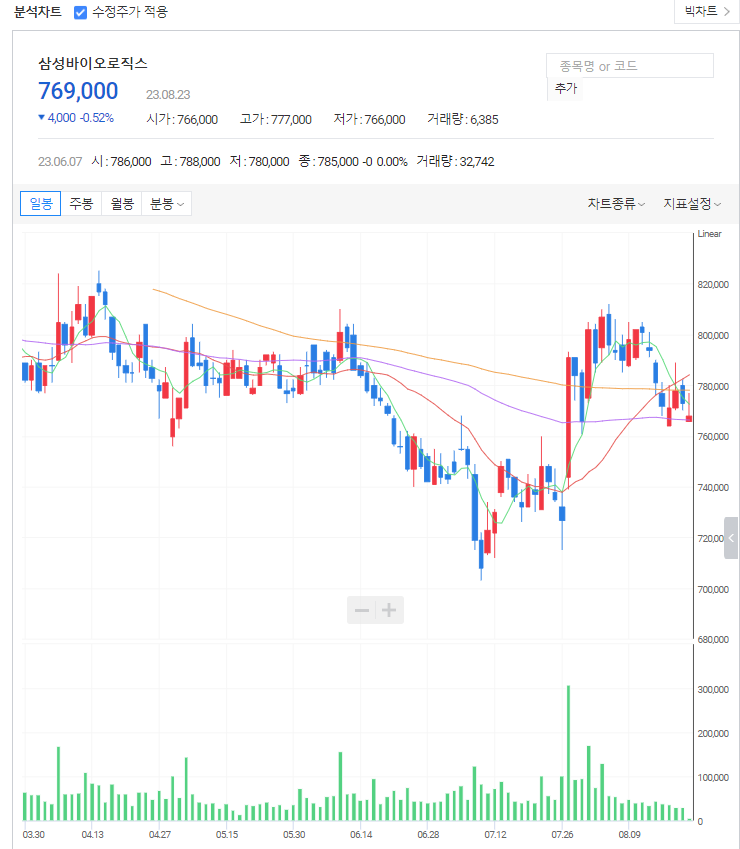Image resolution: width=740 pixels, height=849 pixels.
Task: Open the 차트종류 dropdown
Action: 616,204
